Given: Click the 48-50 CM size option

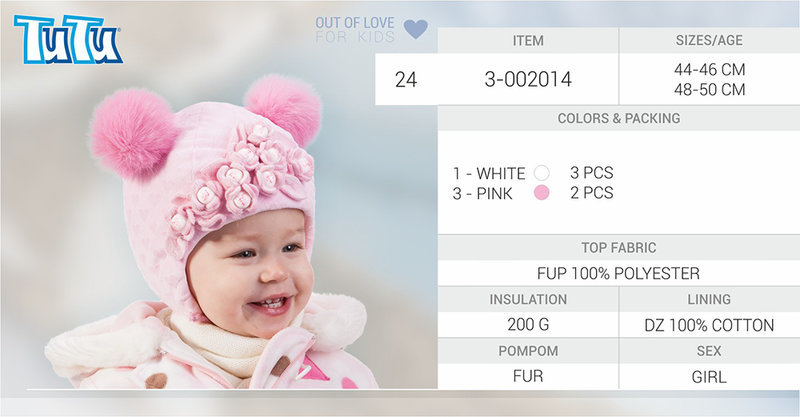Looking at the screenshot, I should click(709, 89).
